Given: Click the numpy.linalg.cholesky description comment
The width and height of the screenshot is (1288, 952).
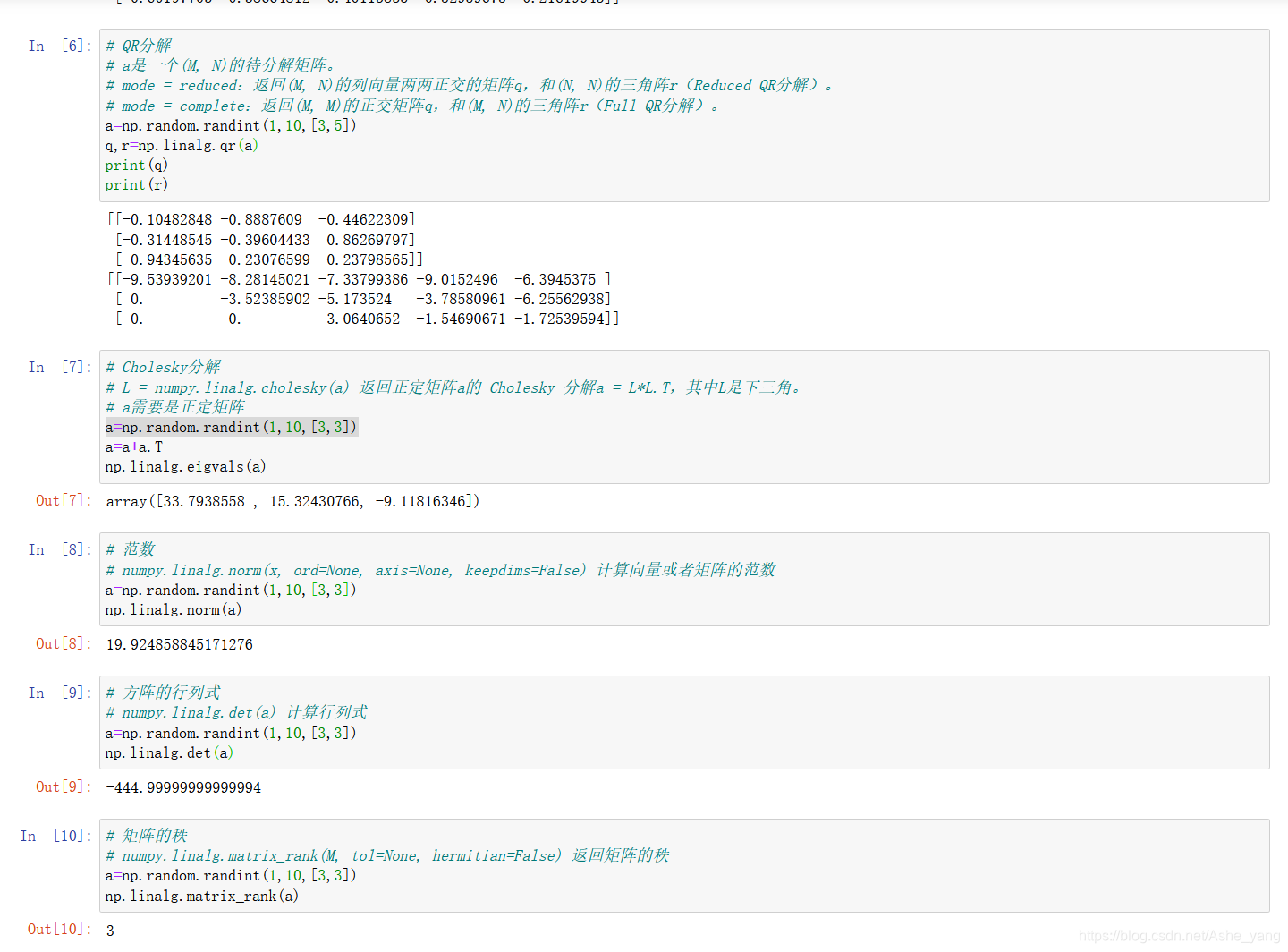Looking at the screenshot, I should click(x=454, y=387).
